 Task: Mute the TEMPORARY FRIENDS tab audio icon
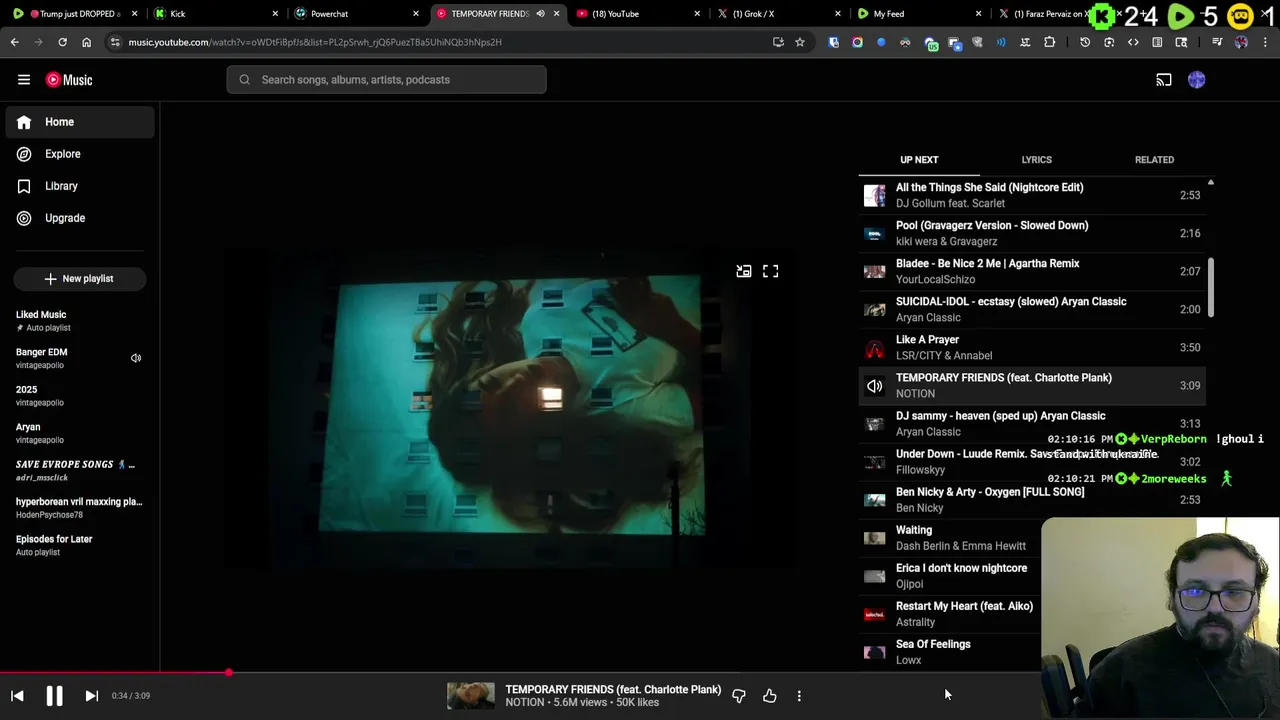click(540, 14)
